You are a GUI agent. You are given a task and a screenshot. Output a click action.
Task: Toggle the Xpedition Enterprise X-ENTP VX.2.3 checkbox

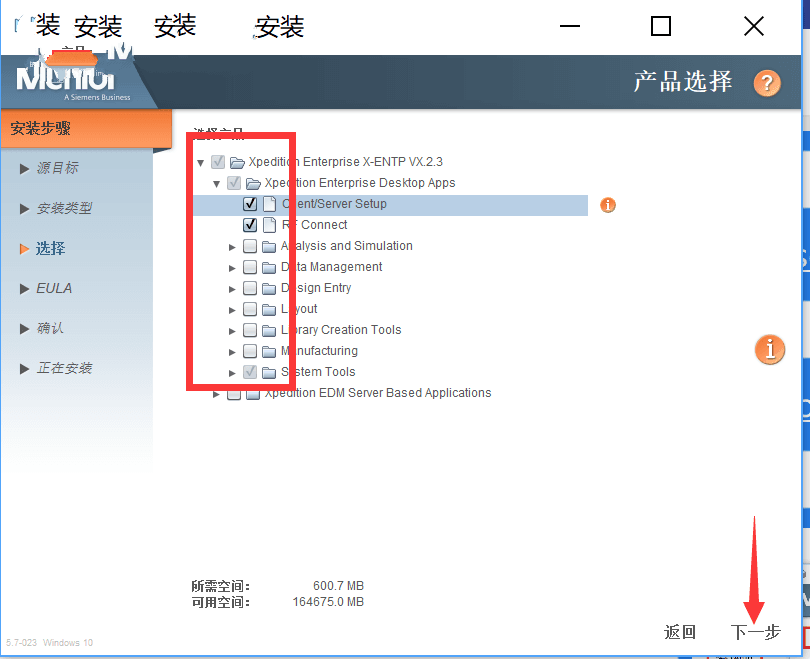click(x=218, y=162)
